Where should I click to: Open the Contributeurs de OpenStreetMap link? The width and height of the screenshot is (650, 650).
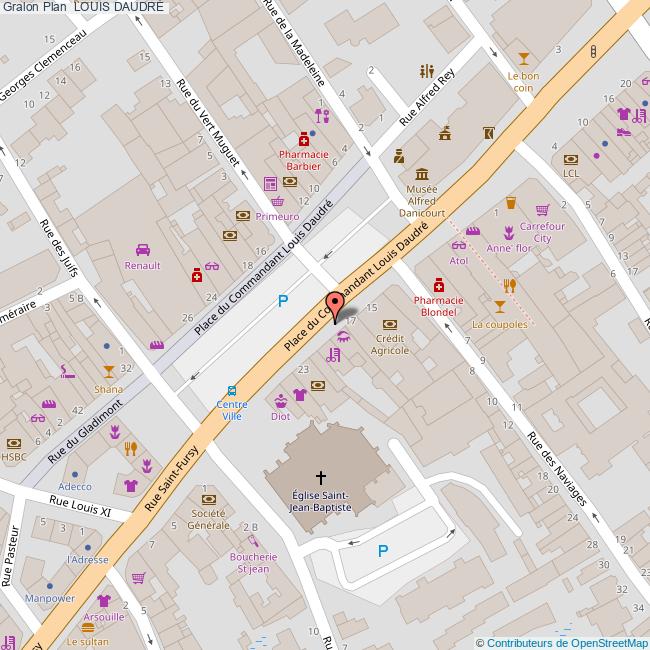click(562, 643)
